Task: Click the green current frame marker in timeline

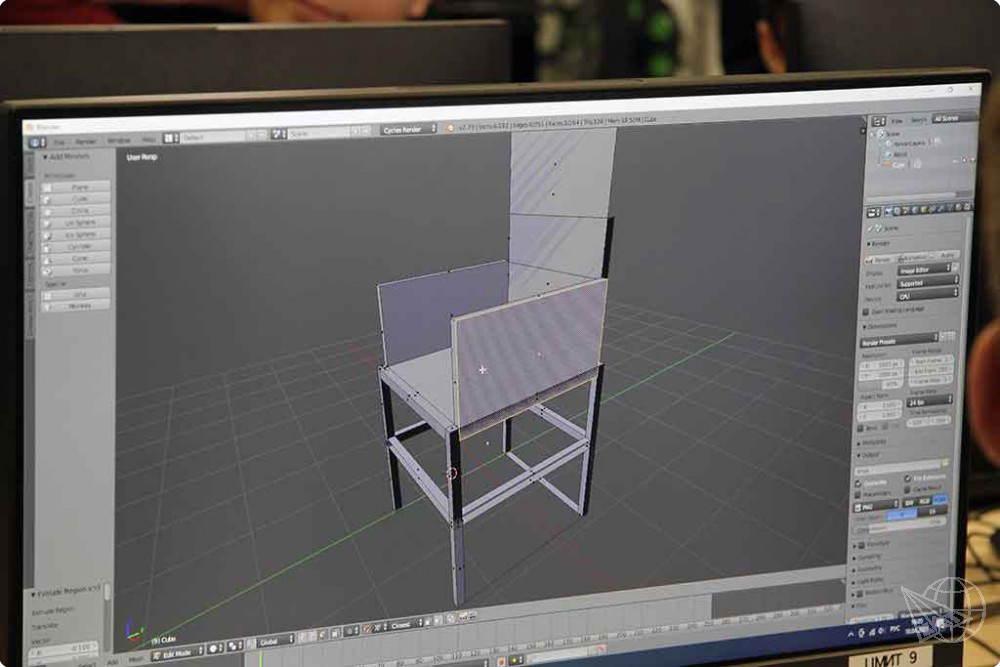Action: click(260, 658)
